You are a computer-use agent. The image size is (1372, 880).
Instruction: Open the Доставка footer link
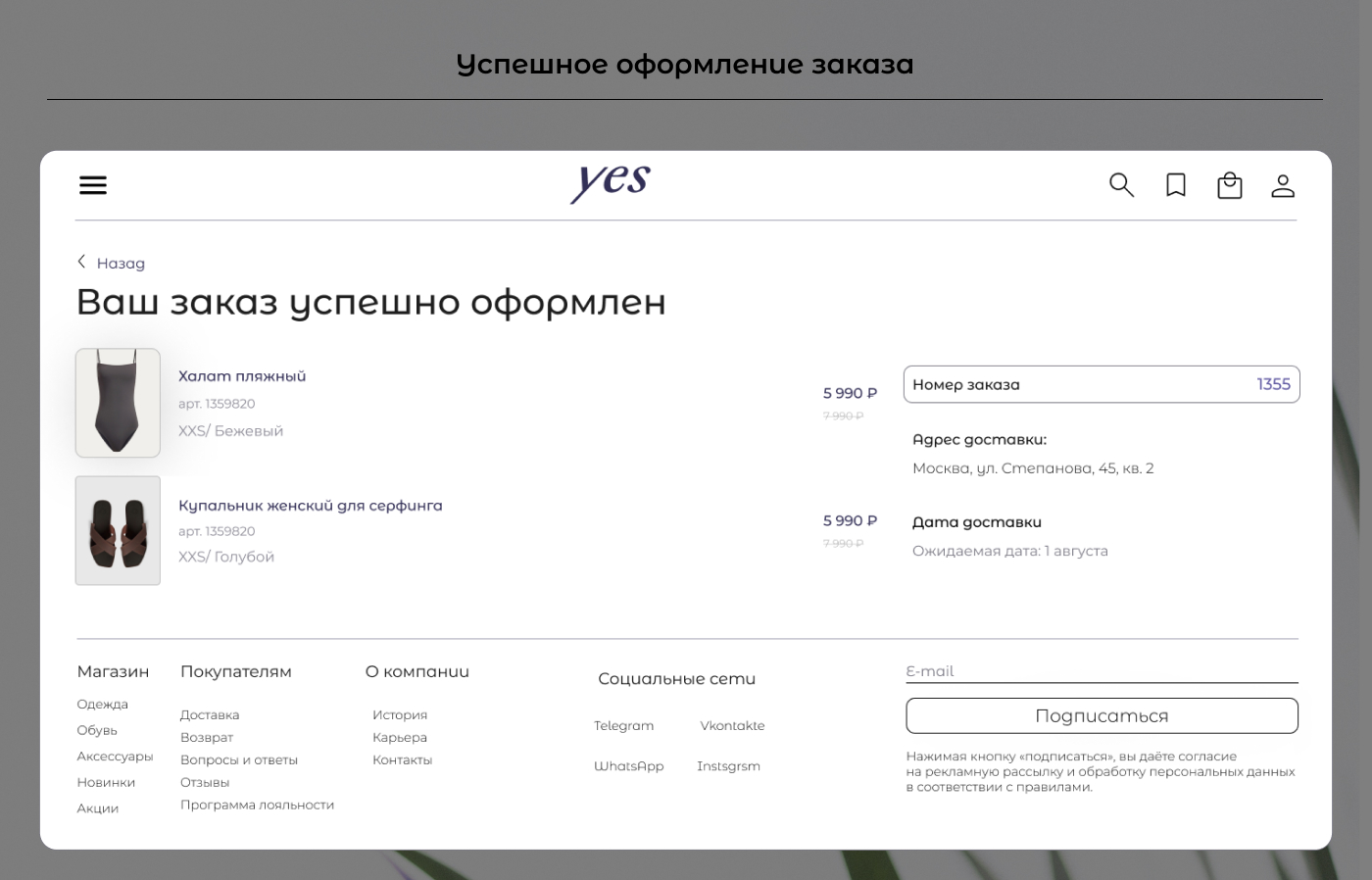point(209,714)
